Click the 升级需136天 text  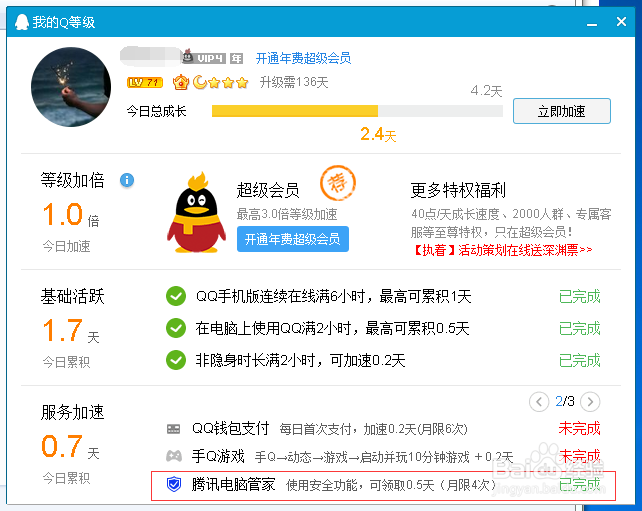[x=294, y=82]
